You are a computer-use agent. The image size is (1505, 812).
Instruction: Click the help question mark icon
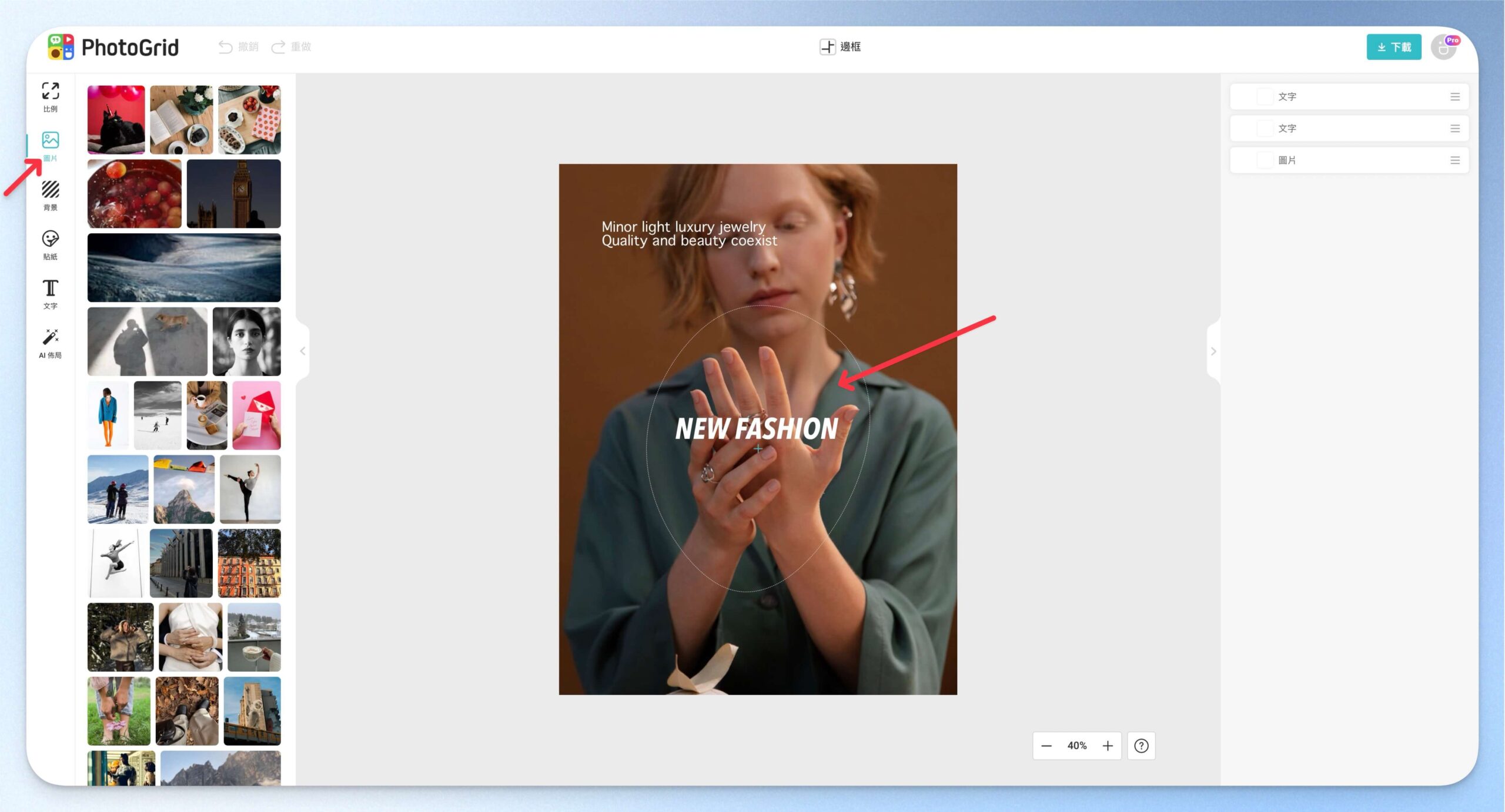click(1141, 746)
